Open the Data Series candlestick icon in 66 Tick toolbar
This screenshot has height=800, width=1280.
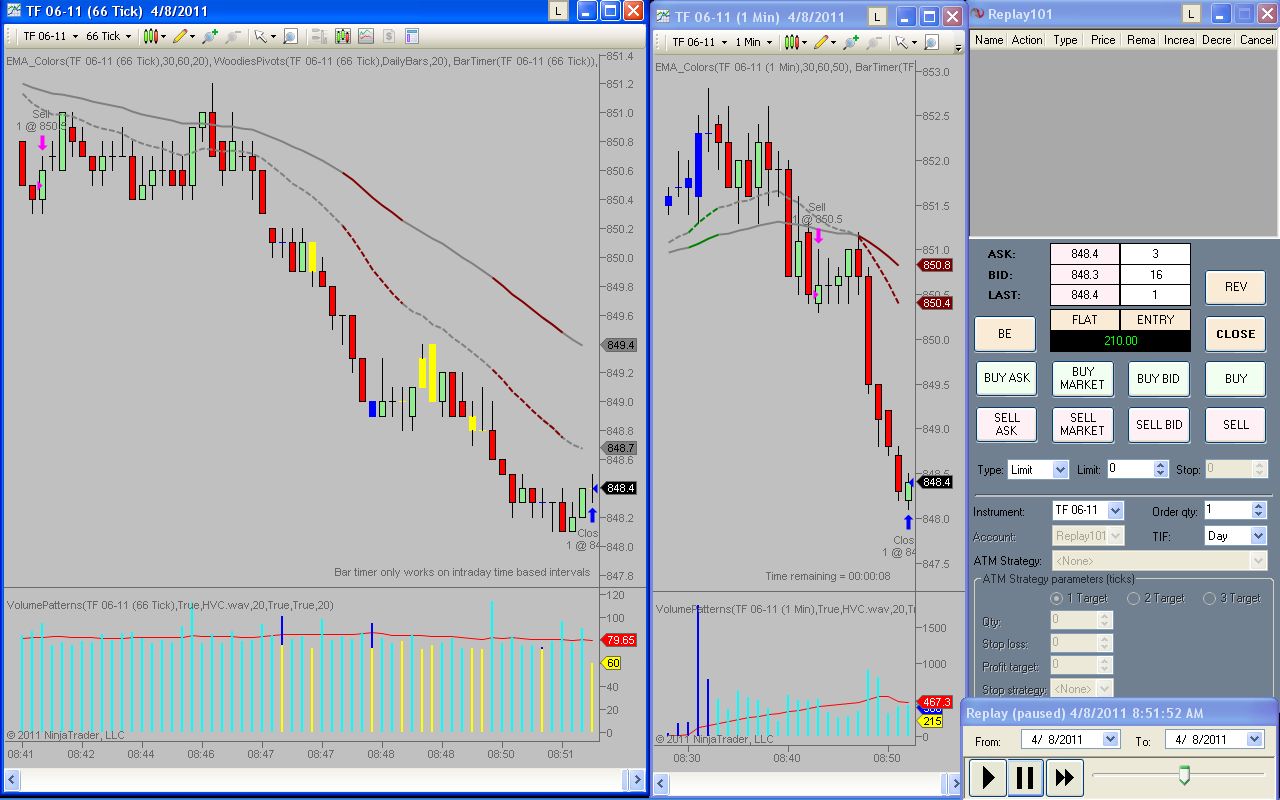[343, 36]
